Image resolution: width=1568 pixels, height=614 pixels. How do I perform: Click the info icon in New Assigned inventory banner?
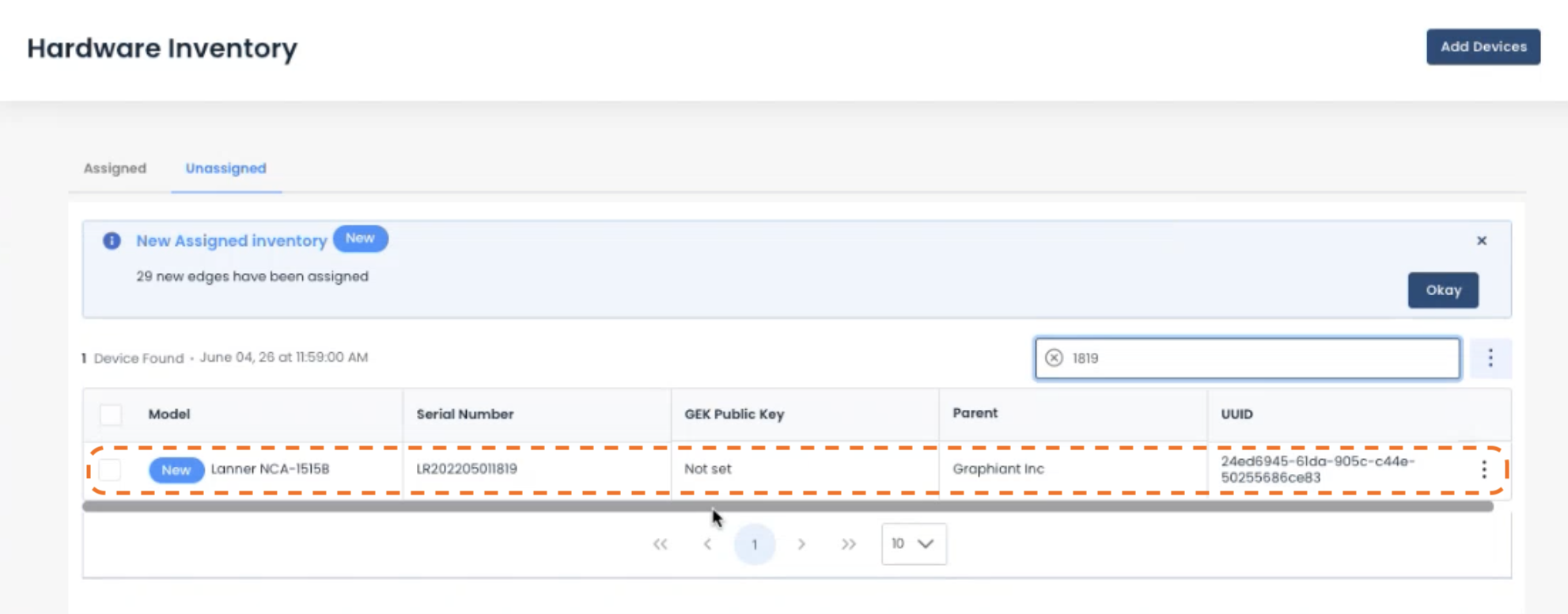point(112,241)
